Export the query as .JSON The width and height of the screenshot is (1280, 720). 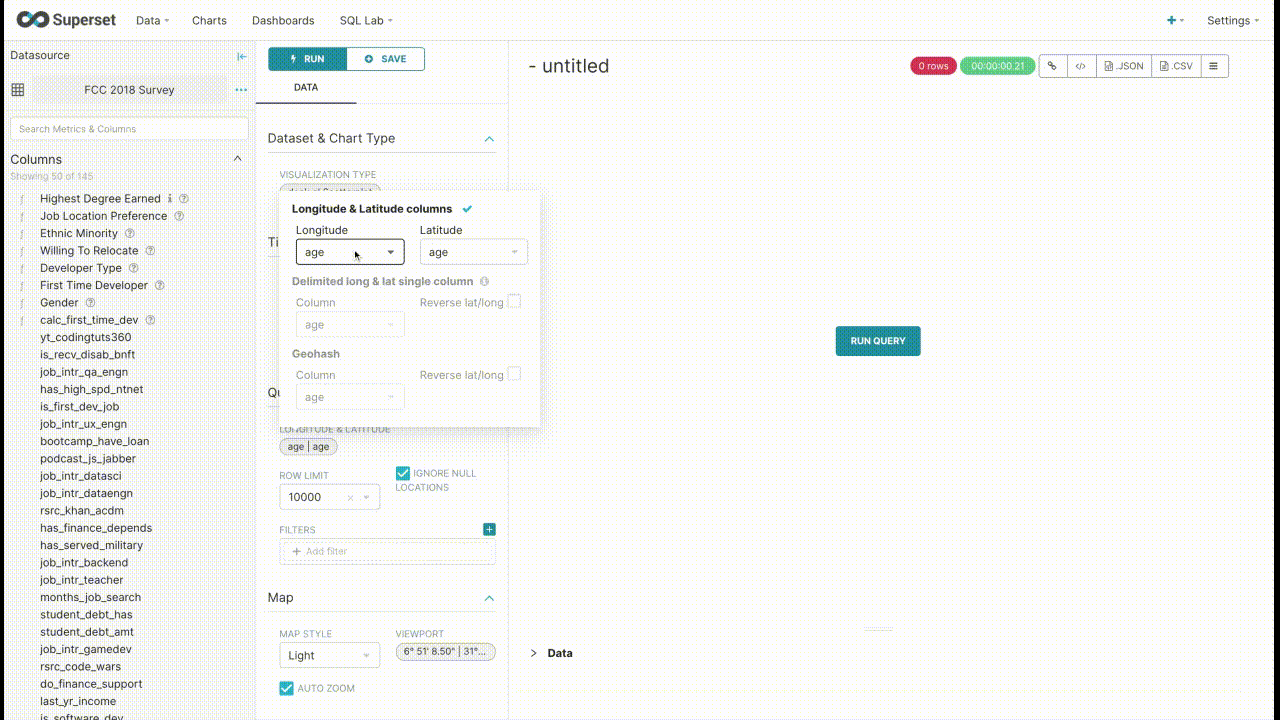coord(1123,66)
